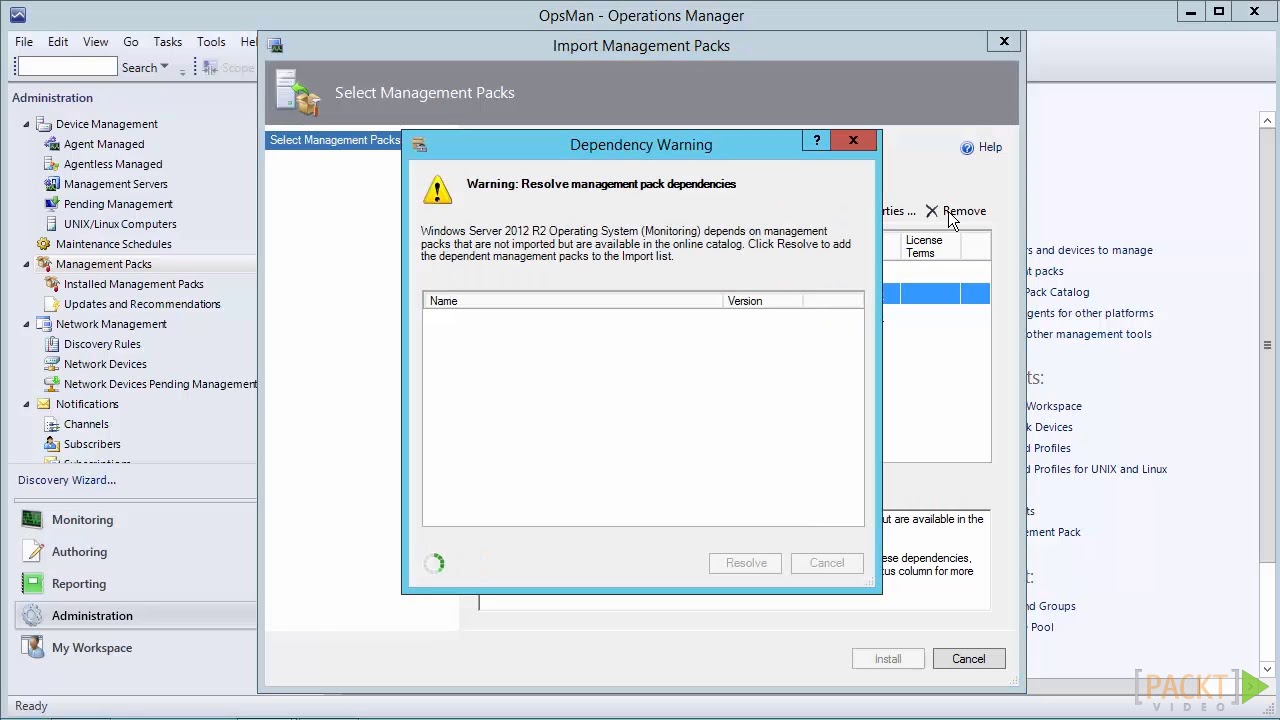Click the Device Management folder icon

(44, 124)
